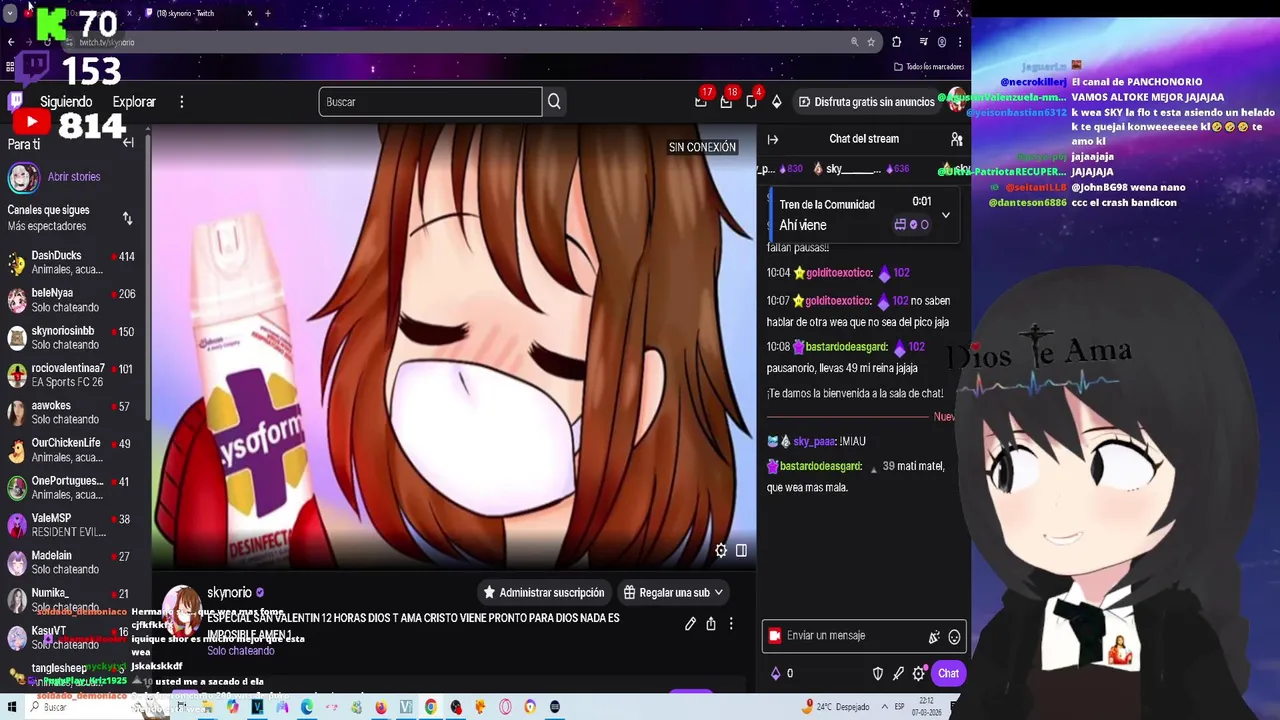
Task: Click the browser address bar
Action: tap(460, 42)
